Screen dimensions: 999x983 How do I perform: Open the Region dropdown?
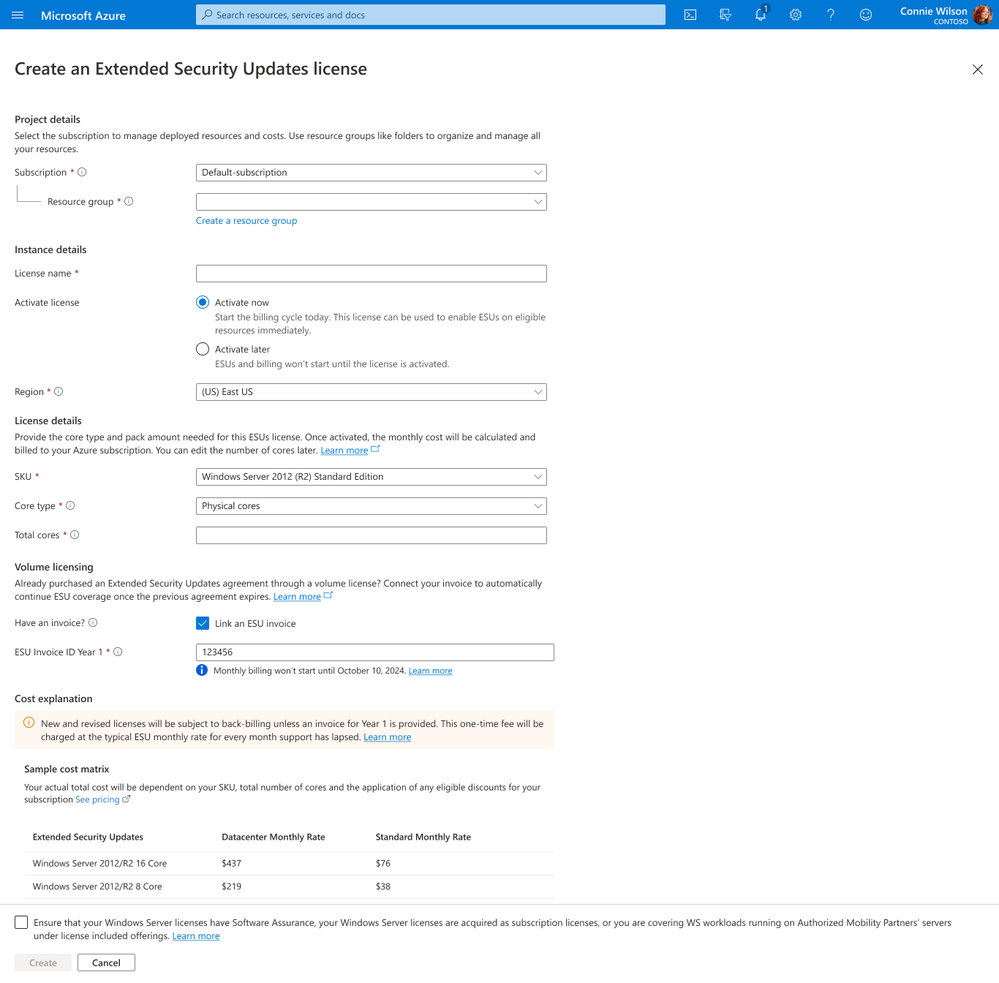pos(371,392)
